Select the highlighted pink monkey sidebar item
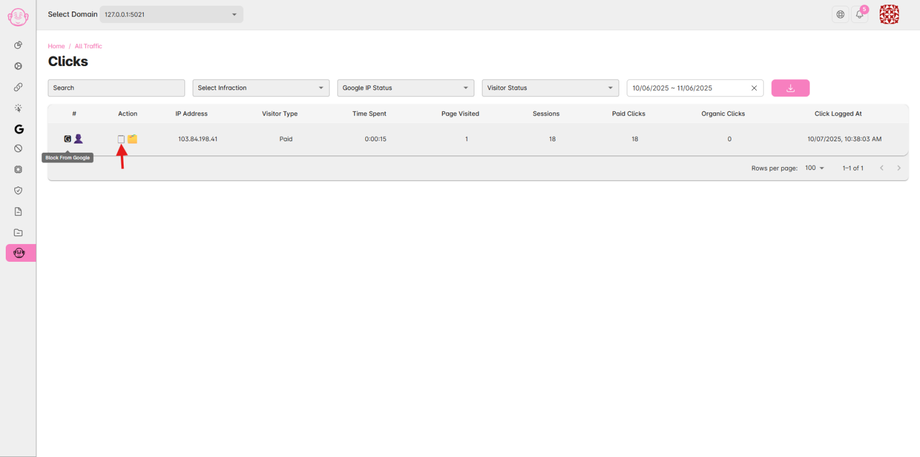The image size is (920, 457). pos(21,253)
